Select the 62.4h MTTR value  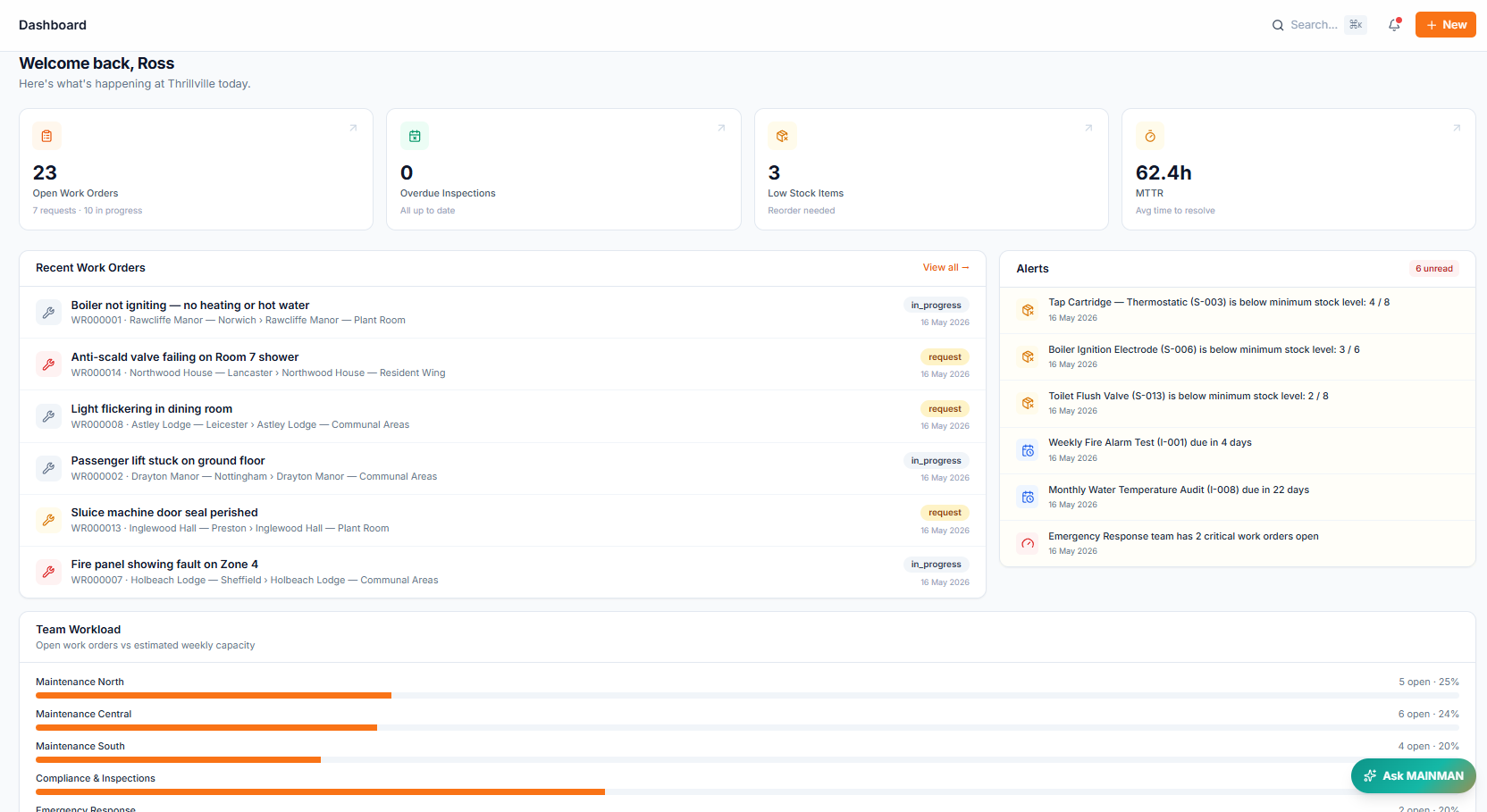[1164, 172]
